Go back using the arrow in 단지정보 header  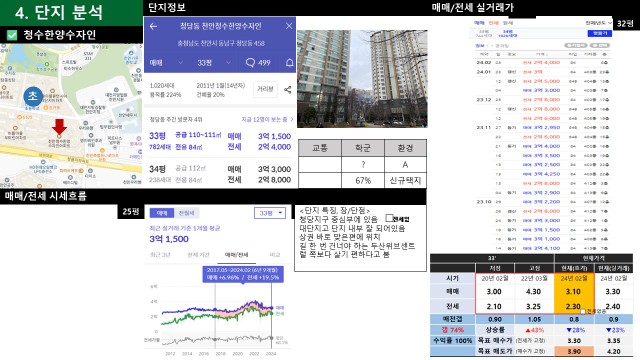153,27
